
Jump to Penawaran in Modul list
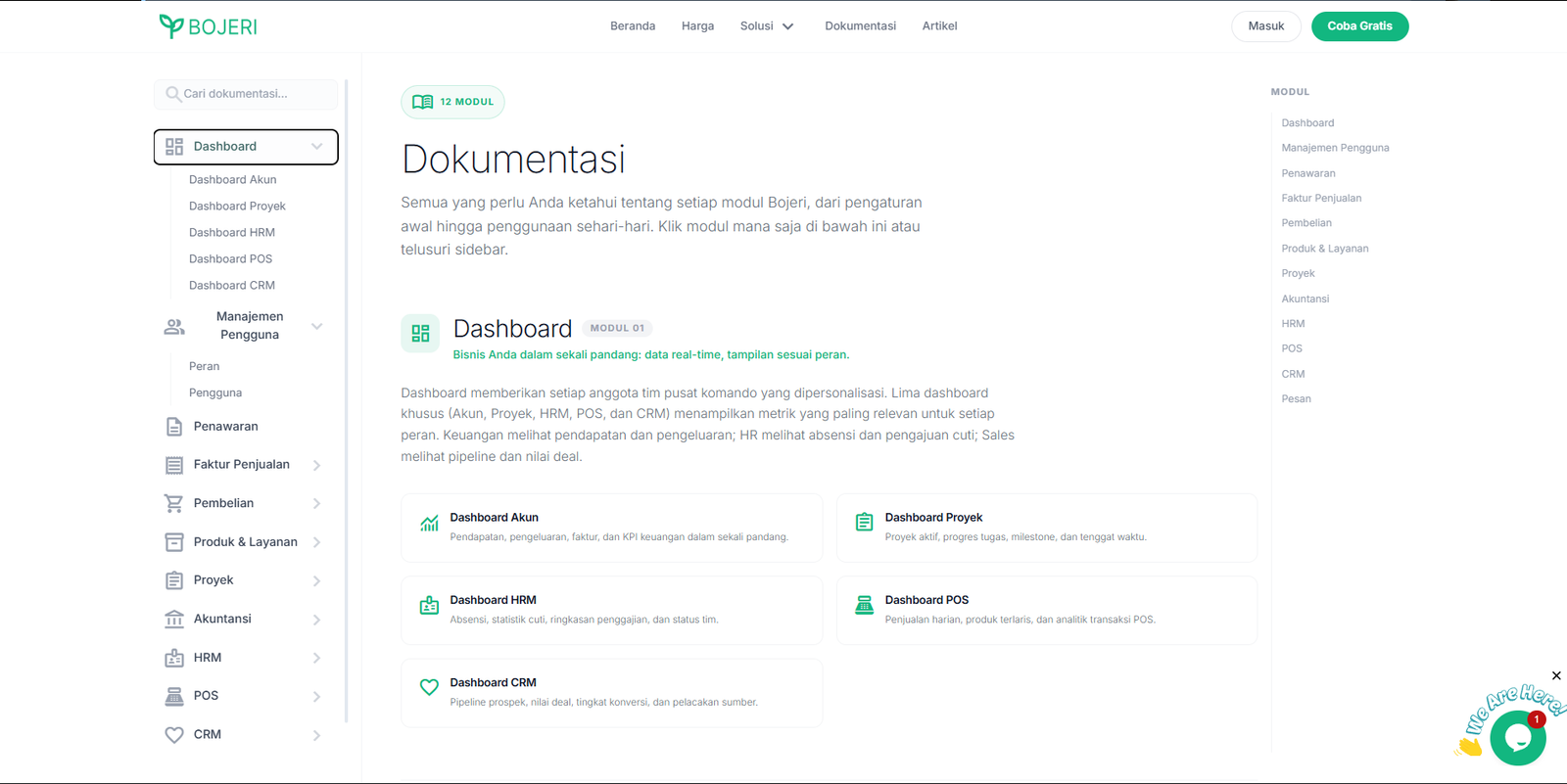pyautogui.click(x=1308, y=173)
